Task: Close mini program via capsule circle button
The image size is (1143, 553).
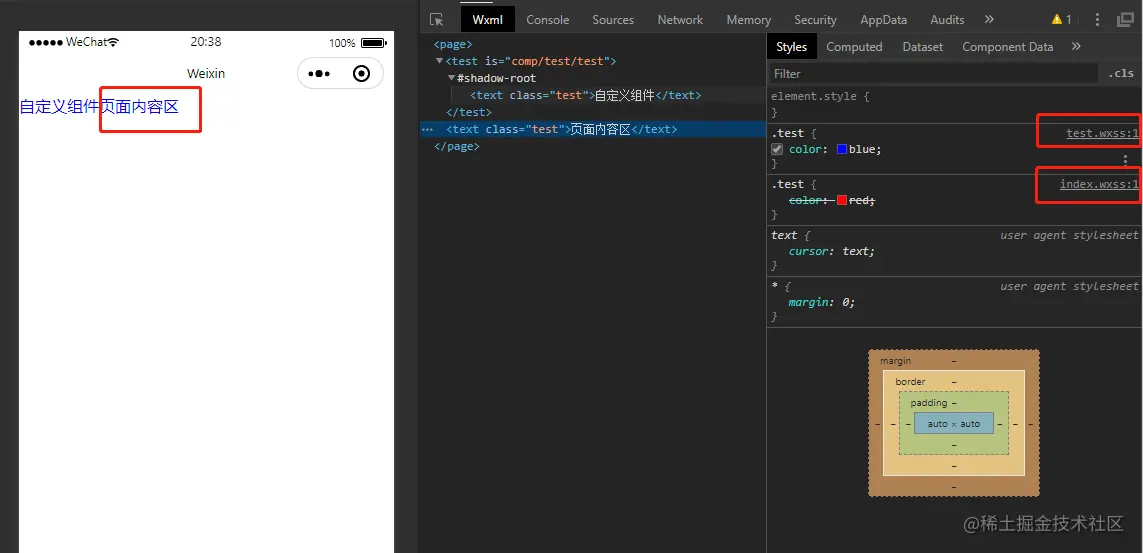Action: pyautogui.click(x=361, y=74)
